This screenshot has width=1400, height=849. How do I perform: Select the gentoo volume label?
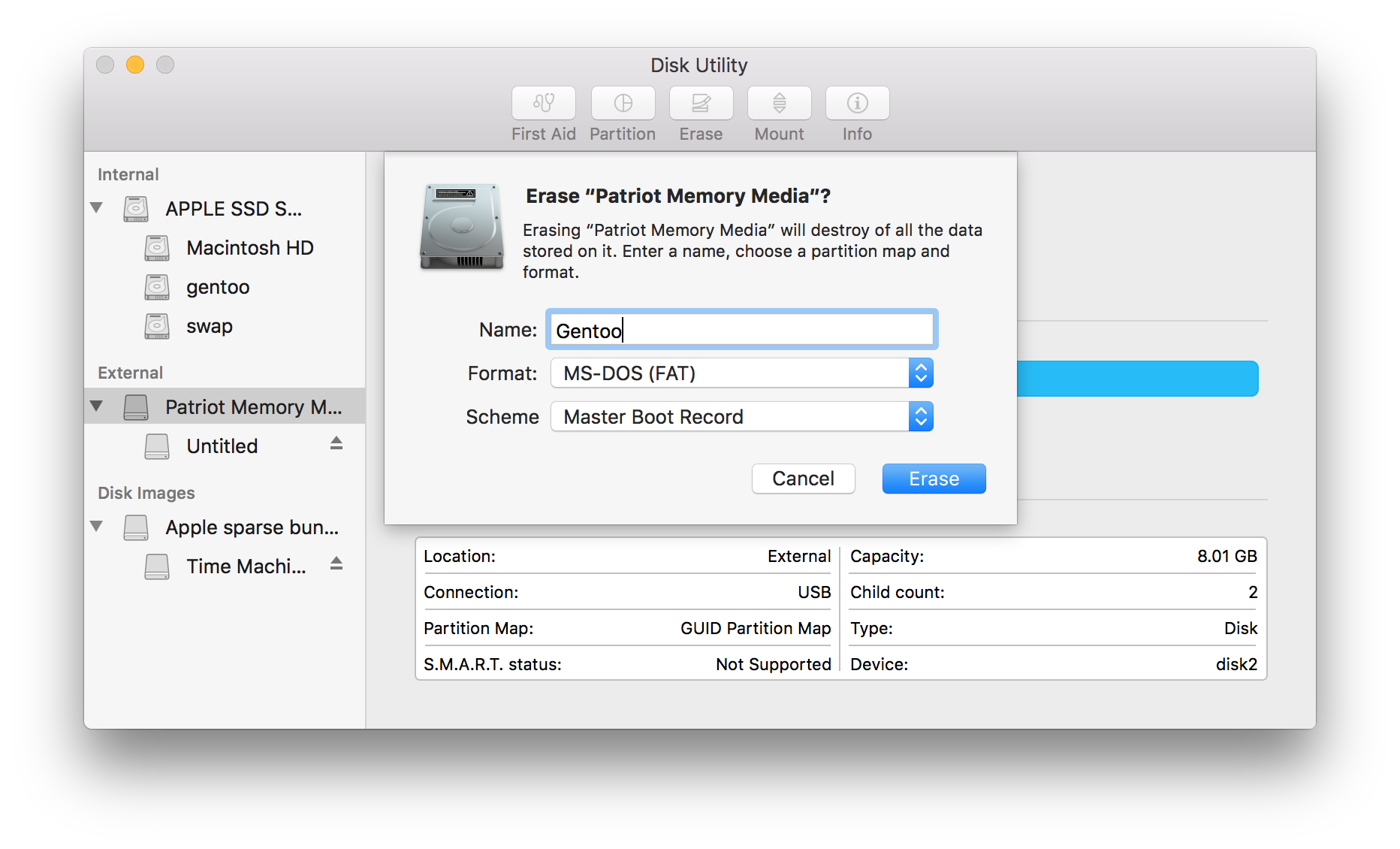tap(218, 287)
